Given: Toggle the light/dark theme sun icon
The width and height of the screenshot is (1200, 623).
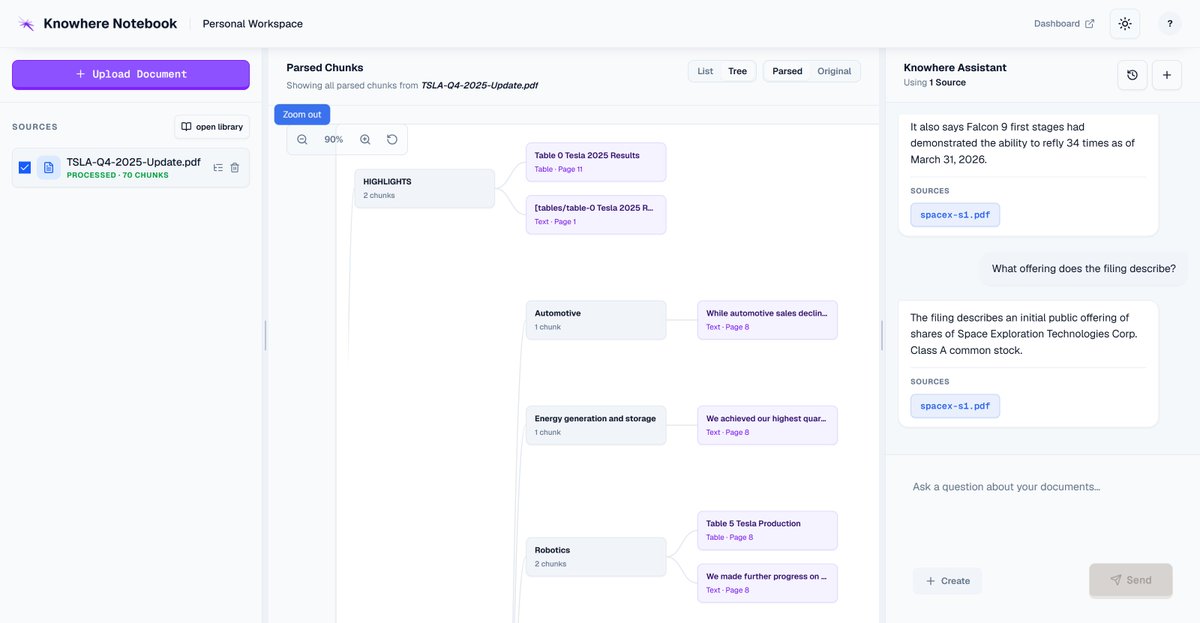Looking at the screenshot, I should point(1125,24).
